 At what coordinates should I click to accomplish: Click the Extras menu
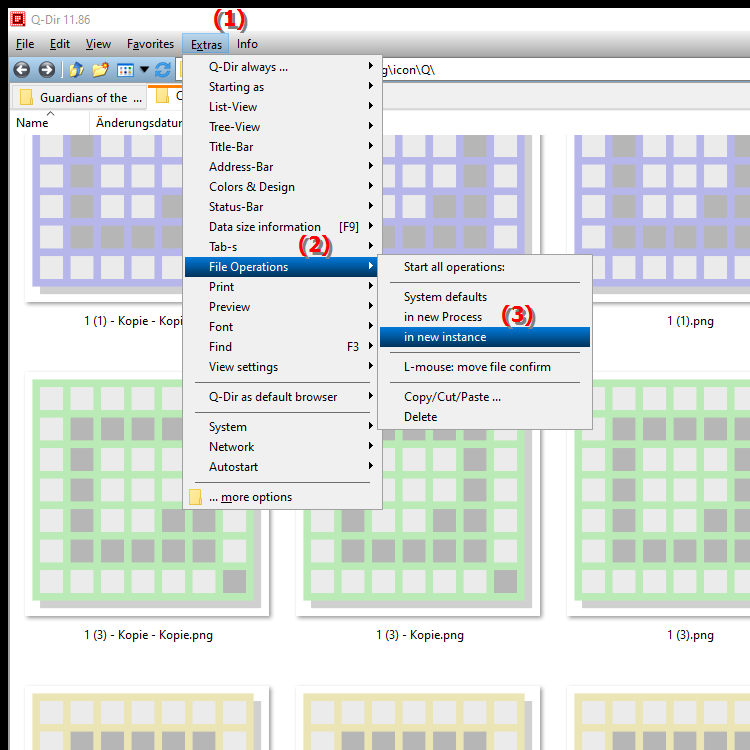coord(206,44)
